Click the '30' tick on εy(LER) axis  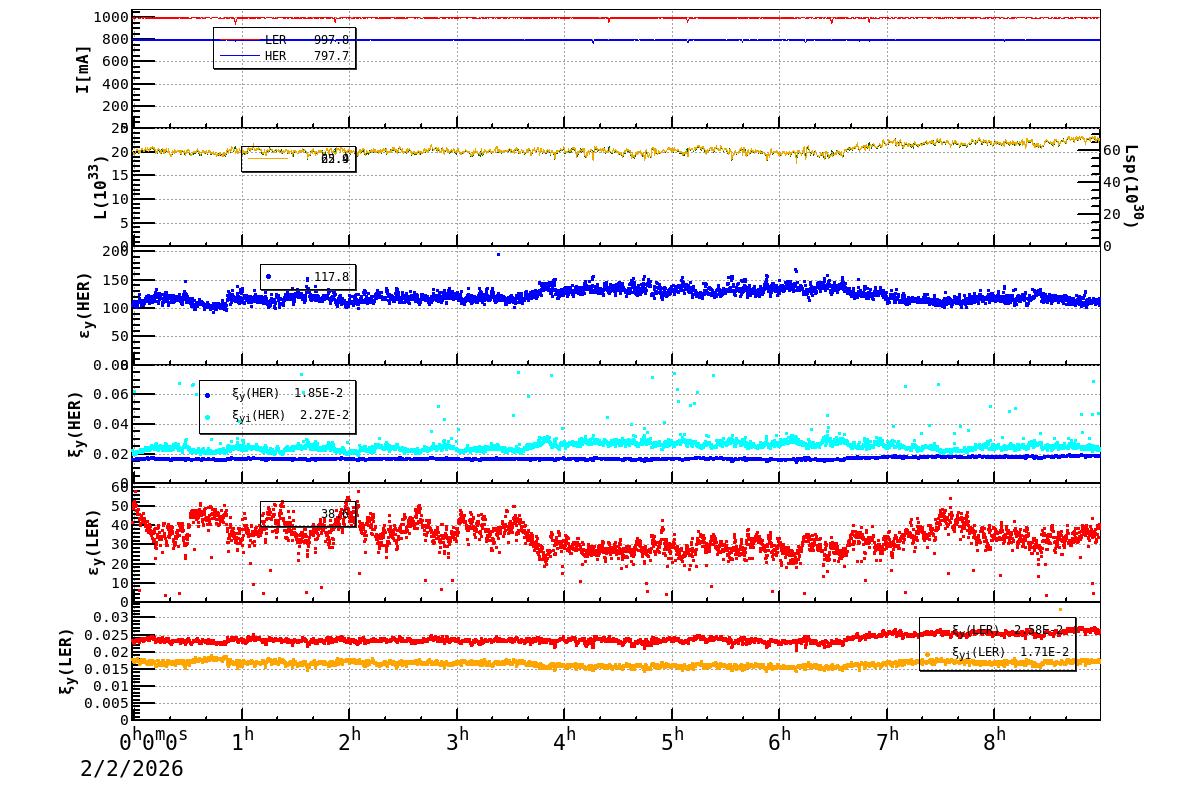click(x=120, y=544)
